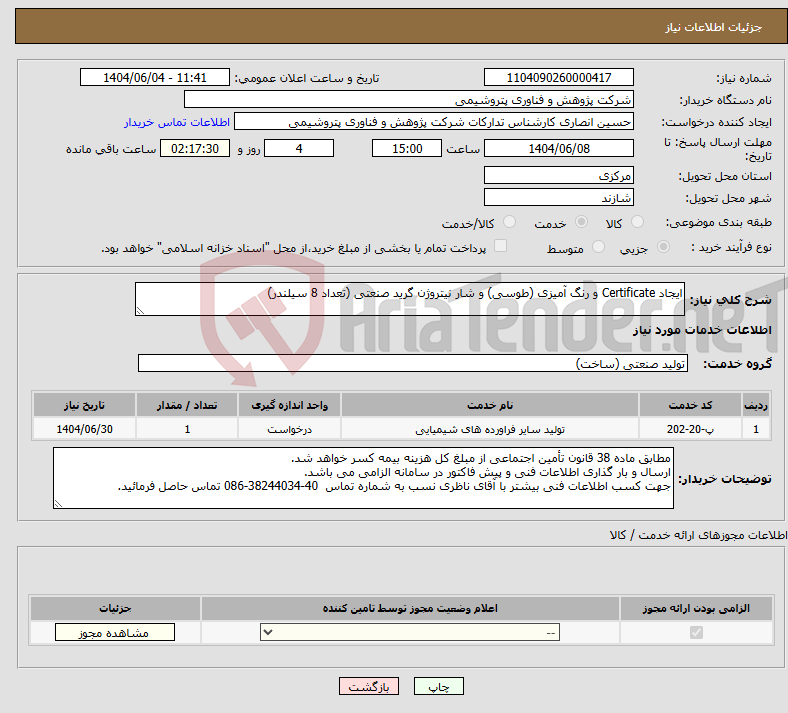
Task: Click the مشاهده مجوز button
Action: point(115,632)
